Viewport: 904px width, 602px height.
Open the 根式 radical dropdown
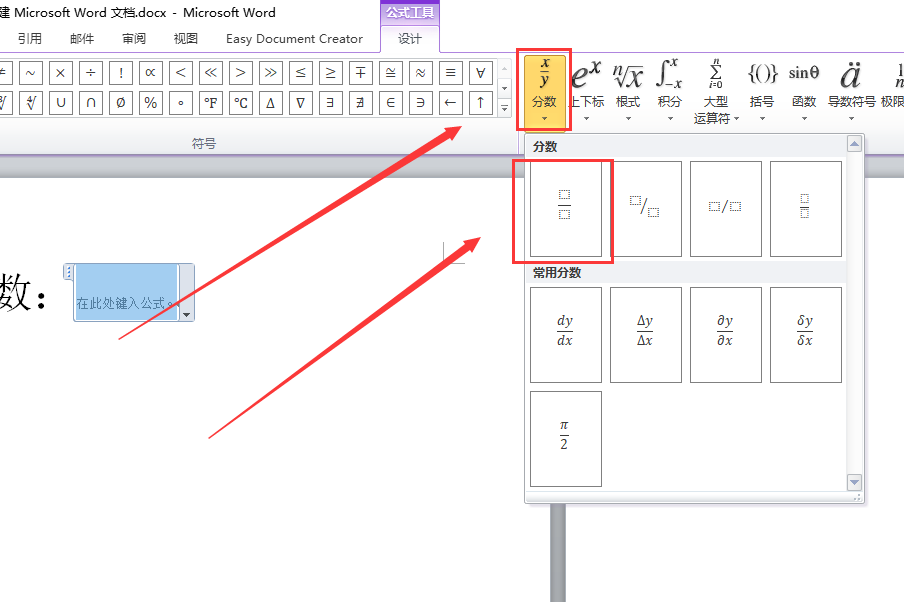(628, 90)
